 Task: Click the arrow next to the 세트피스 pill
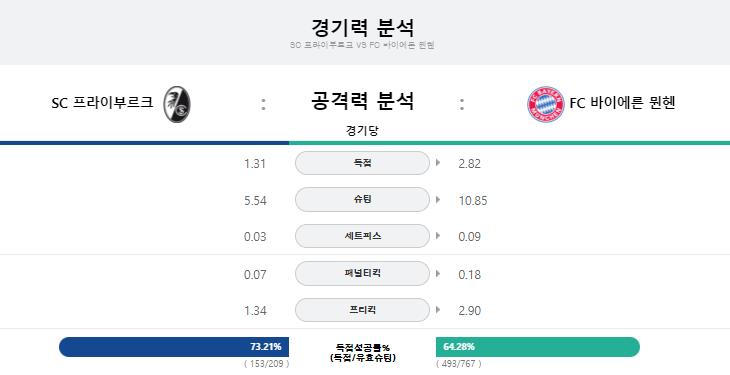438,236
